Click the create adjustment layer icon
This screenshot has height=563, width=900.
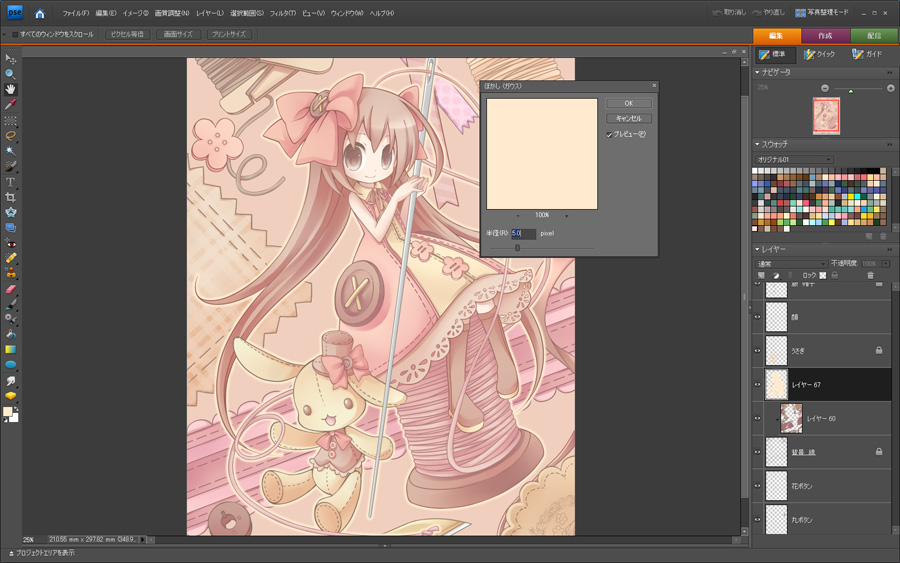776,275
